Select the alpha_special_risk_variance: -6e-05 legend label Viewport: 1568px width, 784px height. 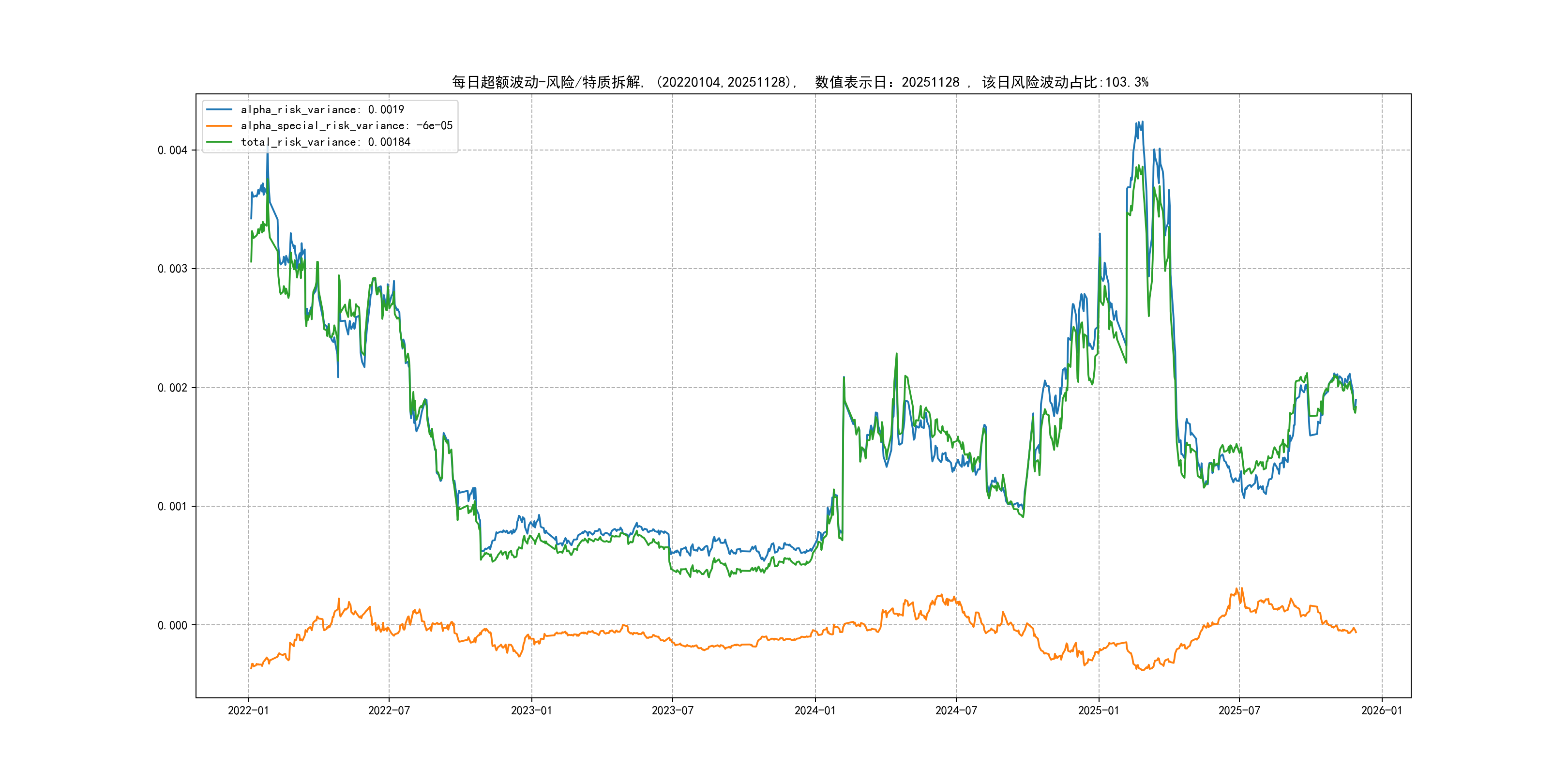pyautogui.click(x=347, y=126)
